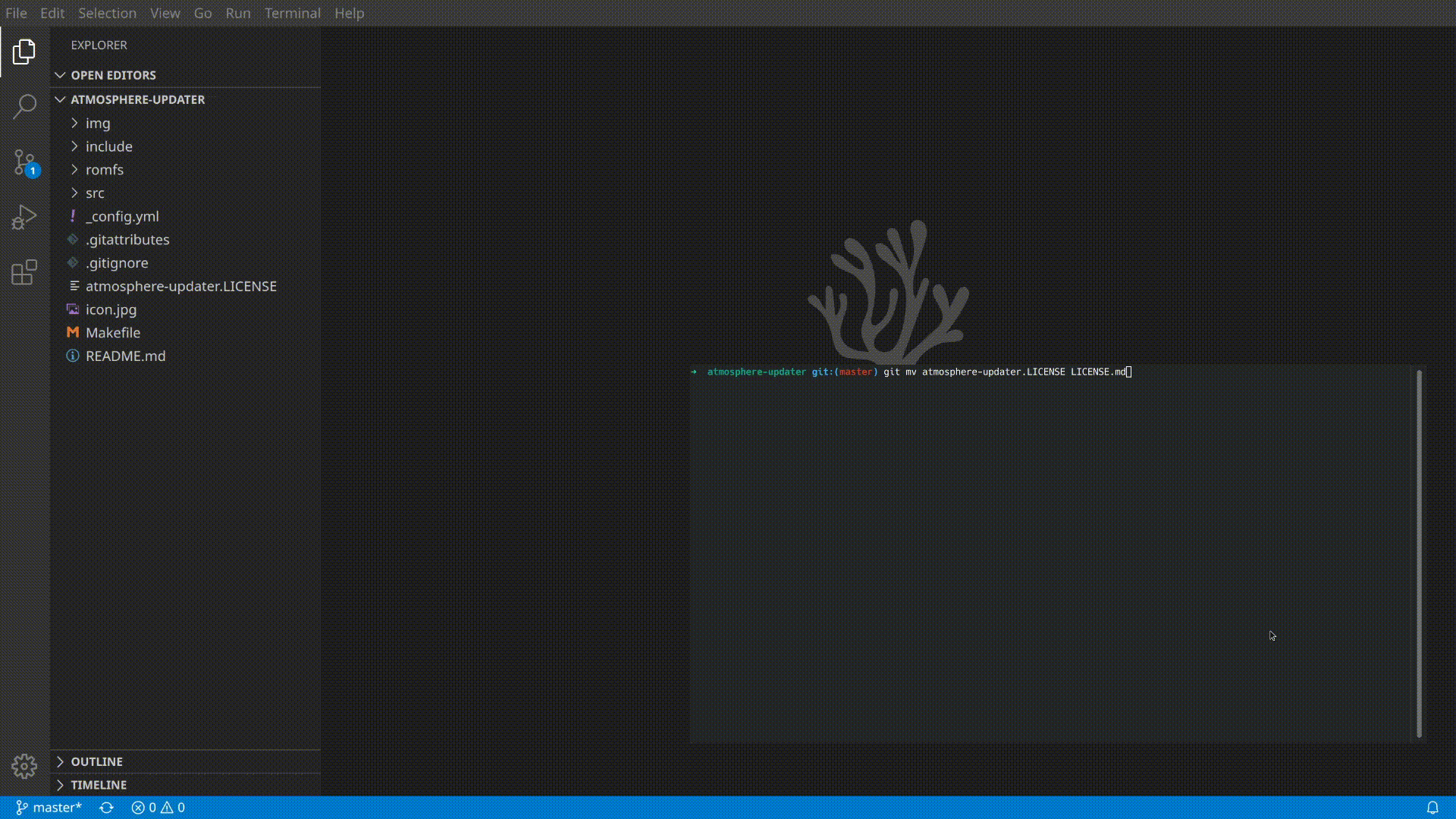Expand the img folder
Image resolution: width=1456 pixels, height=819 pixels.
tap(186, 123)
